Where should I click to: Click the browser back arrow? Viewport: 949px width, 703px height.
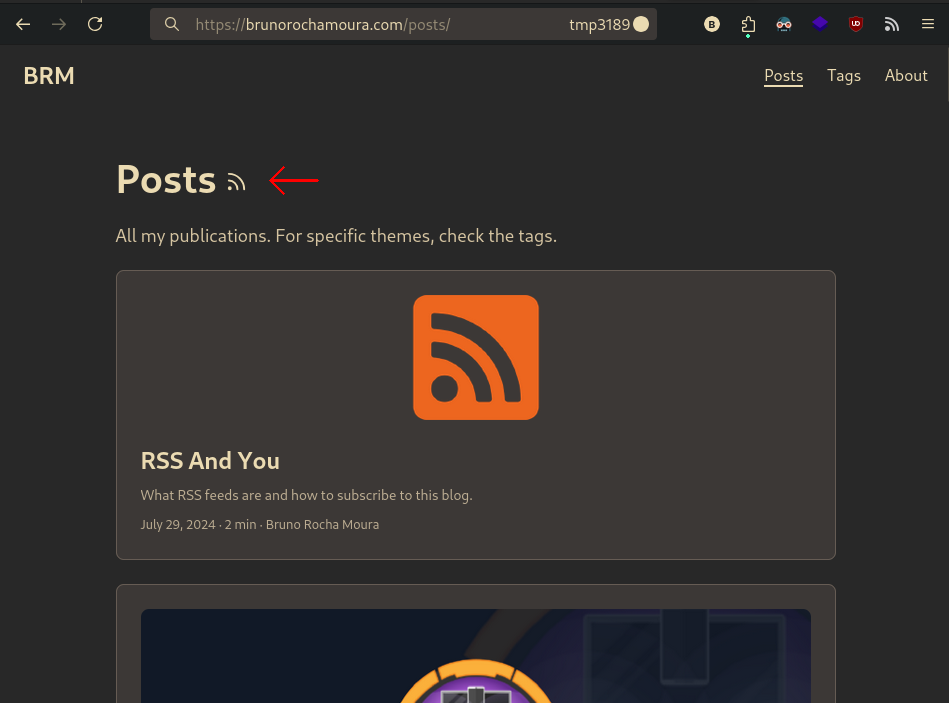click(23, 24)
